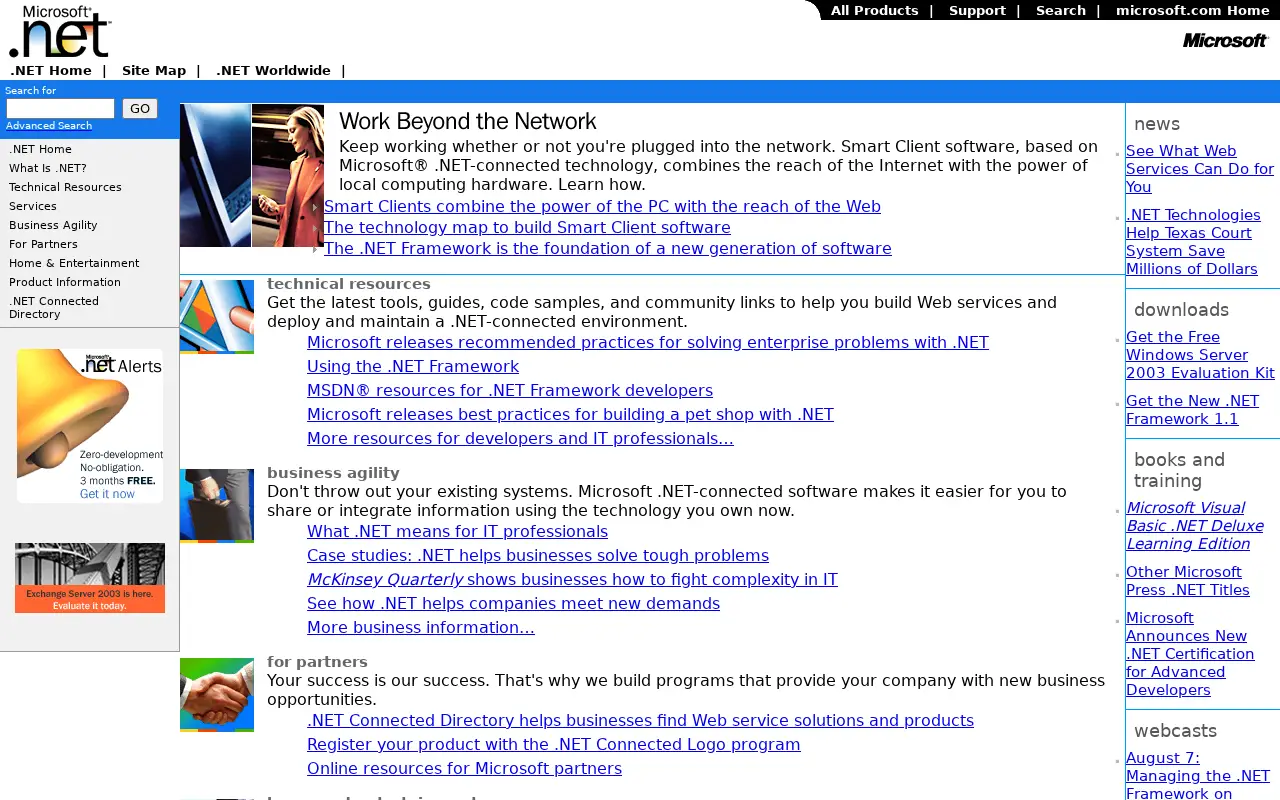Open See What Web Services Can Do news link
The width and height of the screenshot is (1280, 800).
point(1200,169)
